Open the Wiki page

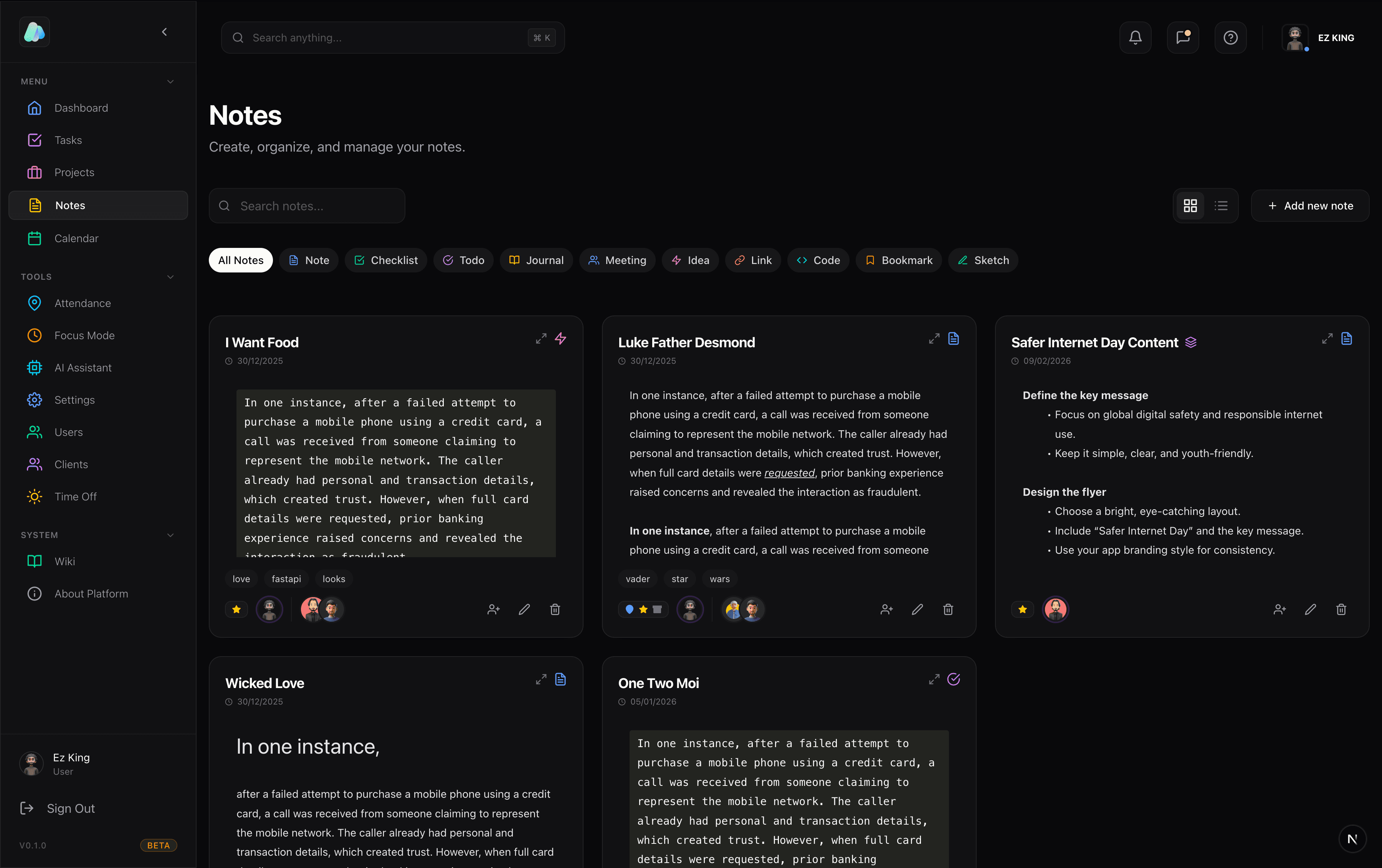click(x=98, y=562)
